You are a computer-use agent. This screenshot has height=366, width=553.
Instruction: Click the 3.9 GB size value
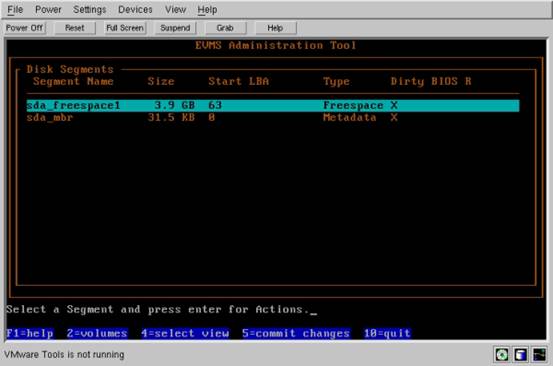coord(175,105)
